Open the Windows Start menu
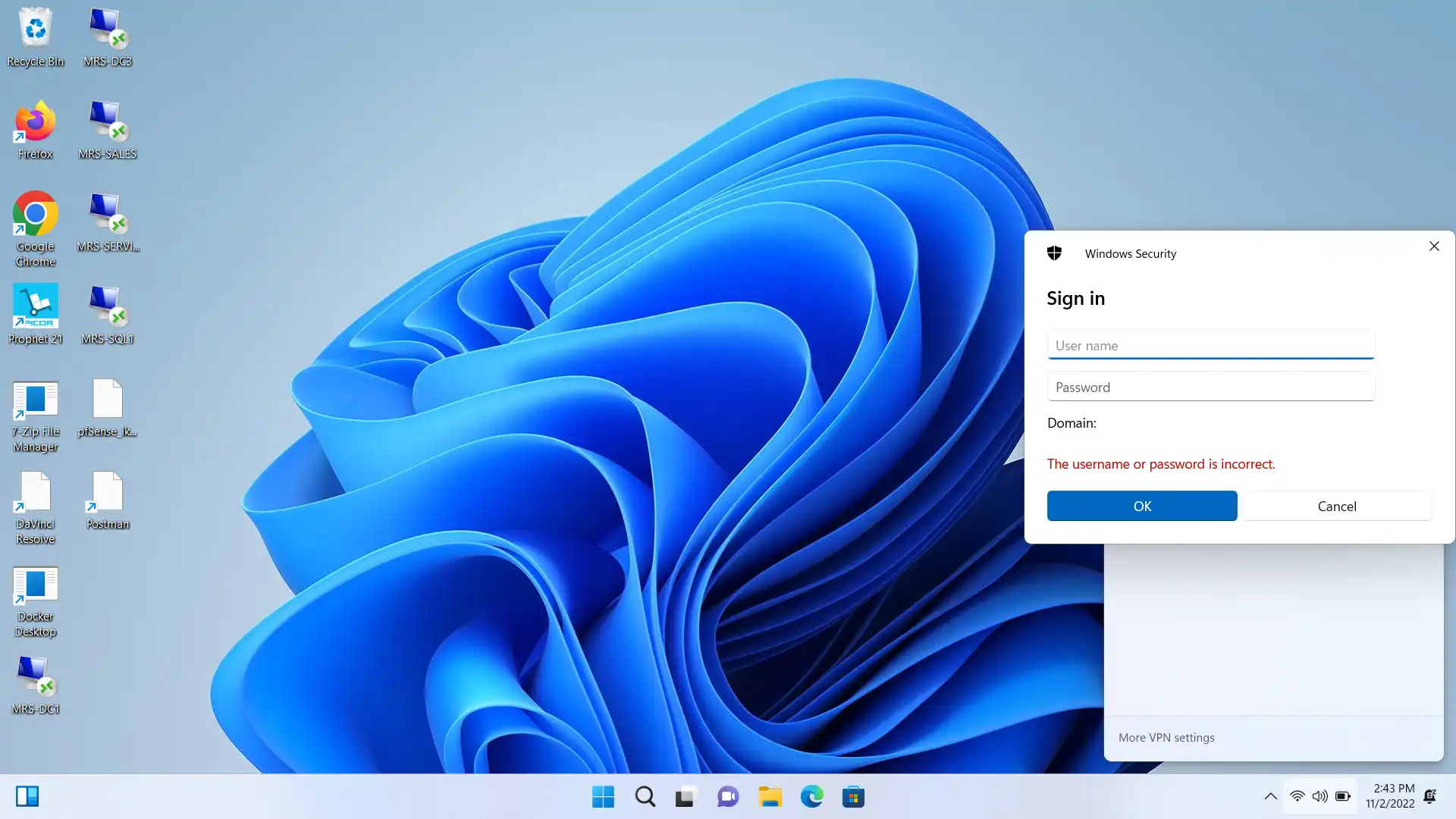 pyautogui.click(x=604, y=796)
